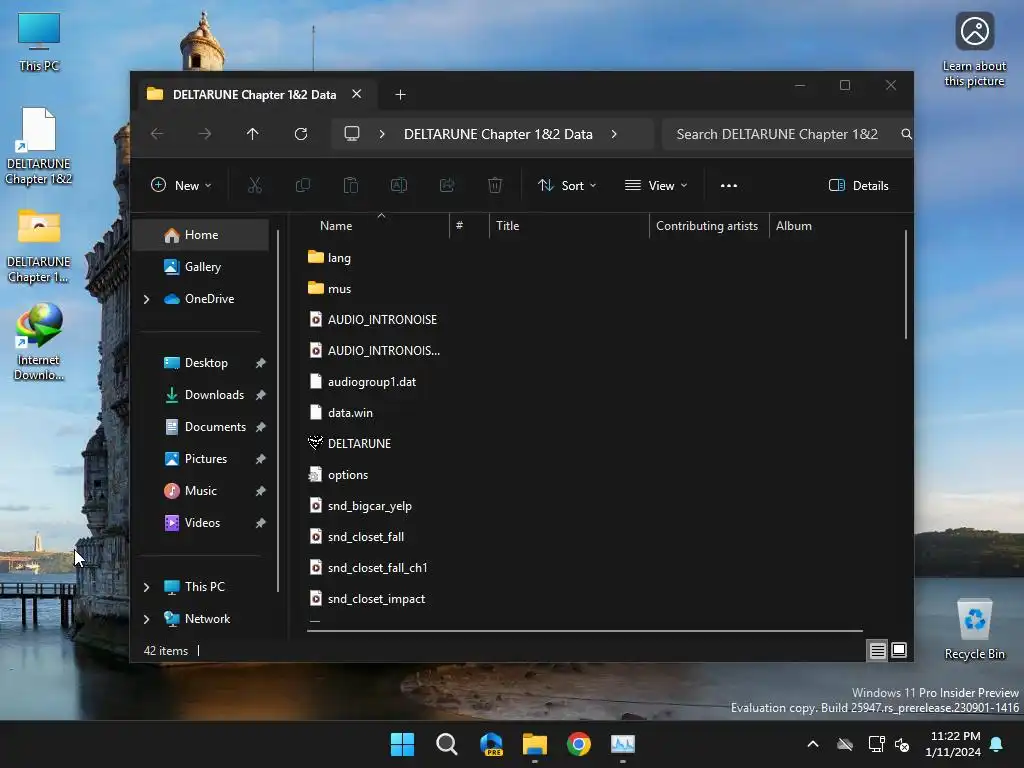Viewport: 1024px width, 768px height.
Task: Open the Sort dropdown
Action: tap(566, 185)
